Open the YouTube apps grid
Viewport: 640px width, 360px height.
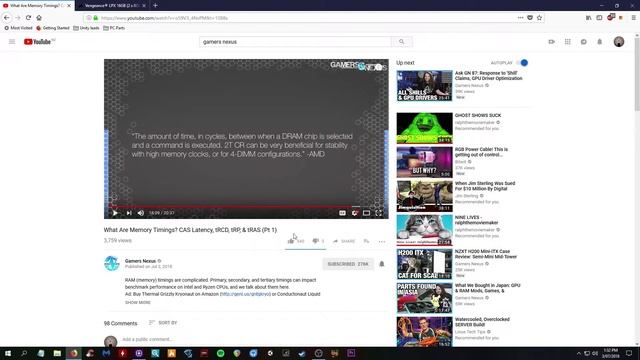coord(567,42)
